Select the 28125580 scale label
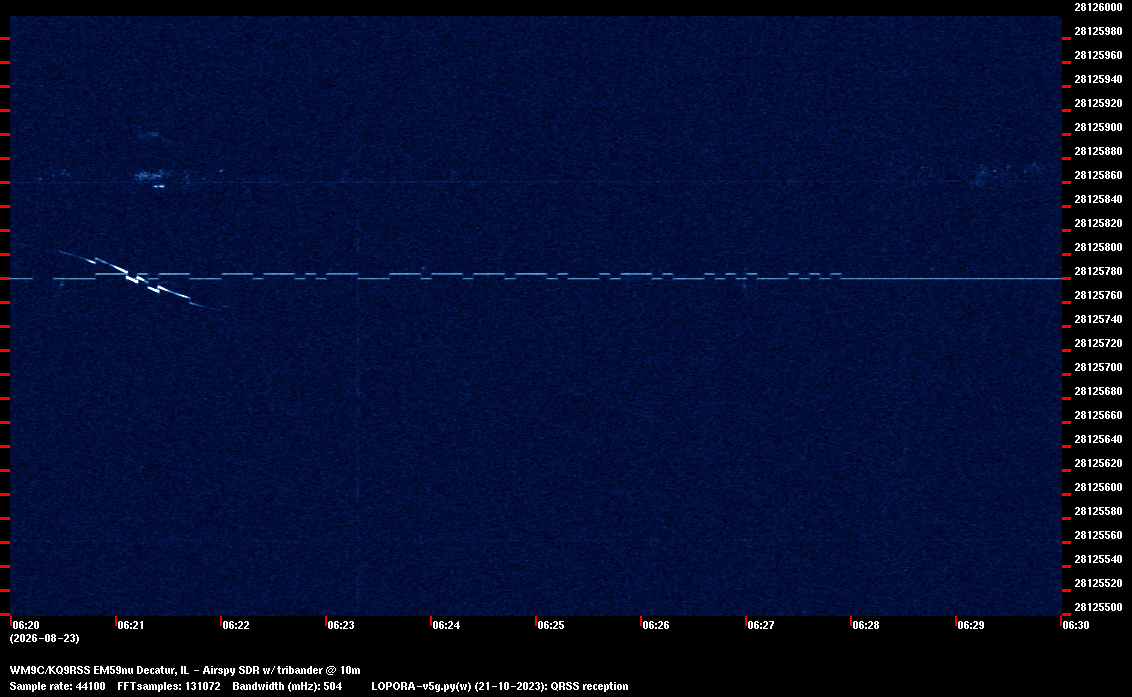The width and height of the screenshot is (1132, 697). [x=1098, y=511]
